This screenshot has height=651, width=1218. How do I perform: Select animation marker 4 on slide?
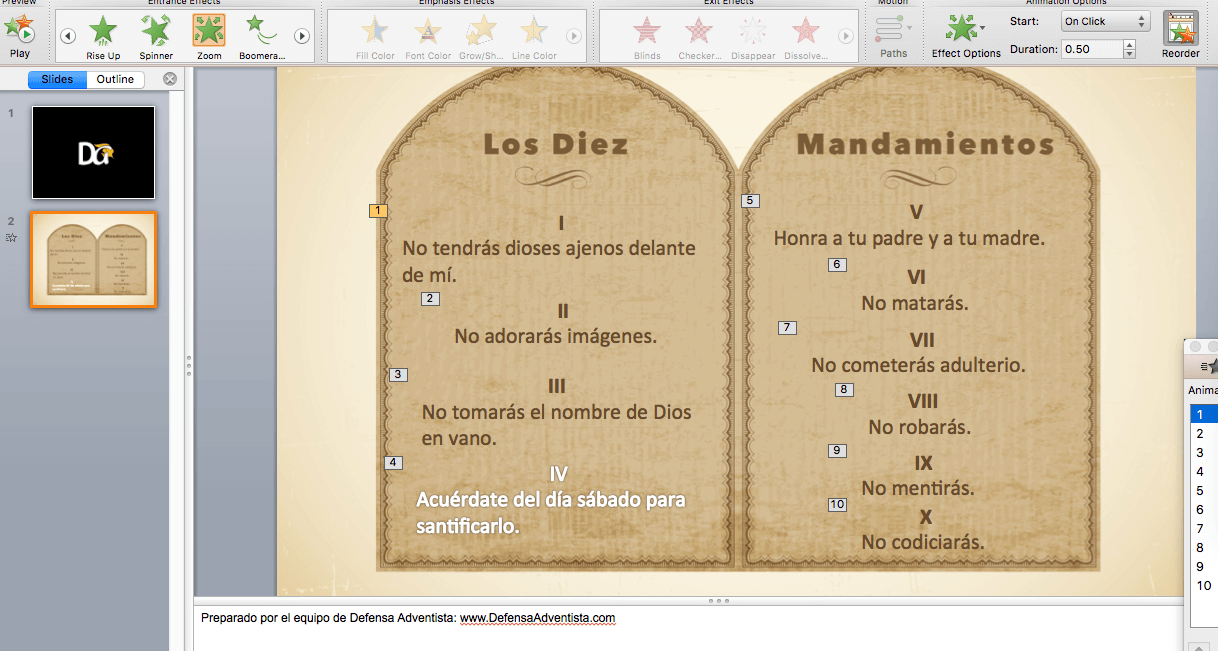(394, 462)
